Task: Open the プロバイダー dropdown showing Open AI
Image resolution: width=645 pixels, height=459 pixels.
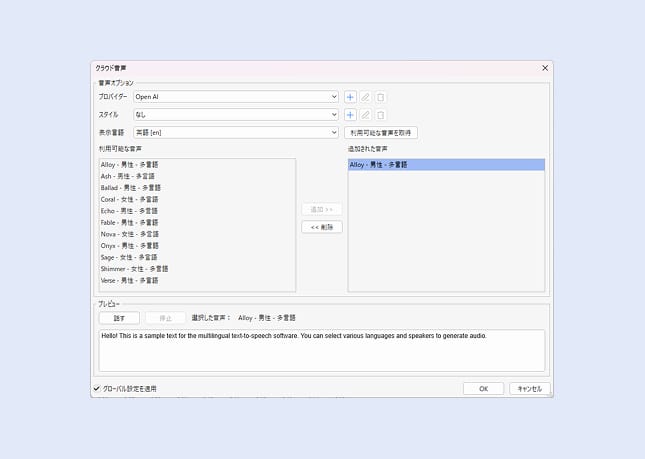Action: 236,97
